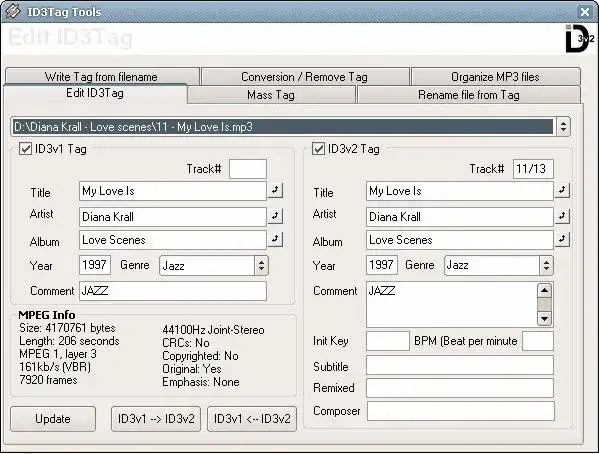Click the BPM input field
The image size is (599, 454).
(x=537, y=341)
